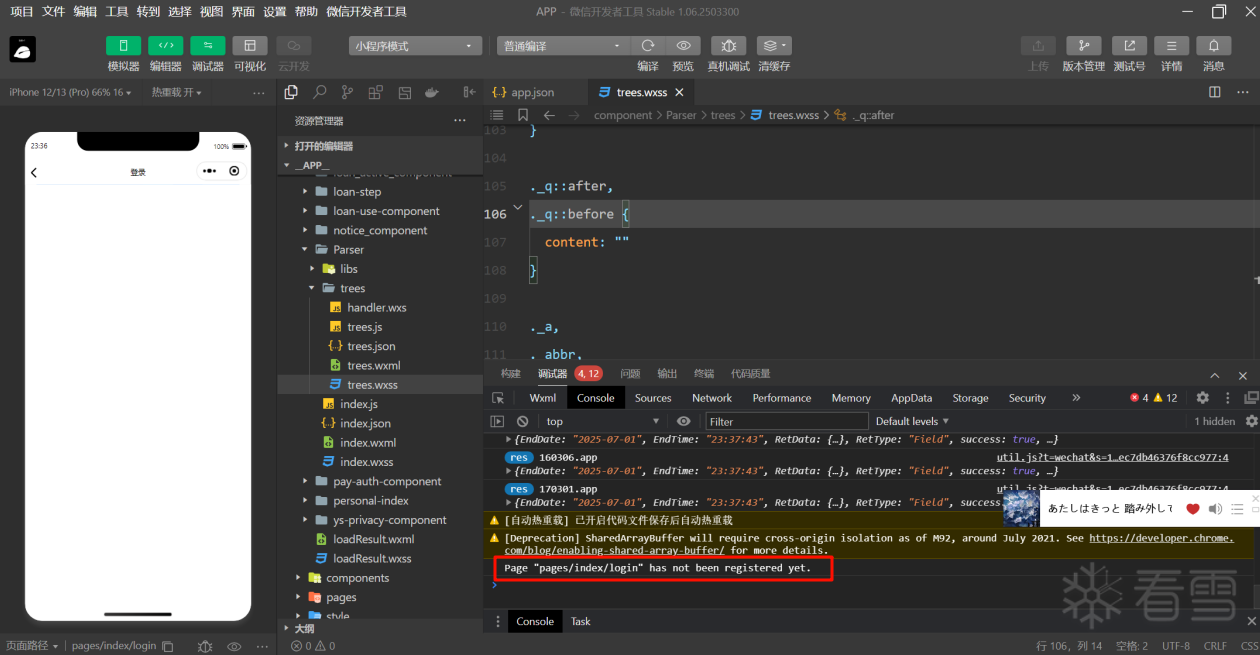The width and height of the screenshot is (1260, 655).
Task: Open the messages bell icon
Action: tap(1213, 46)
